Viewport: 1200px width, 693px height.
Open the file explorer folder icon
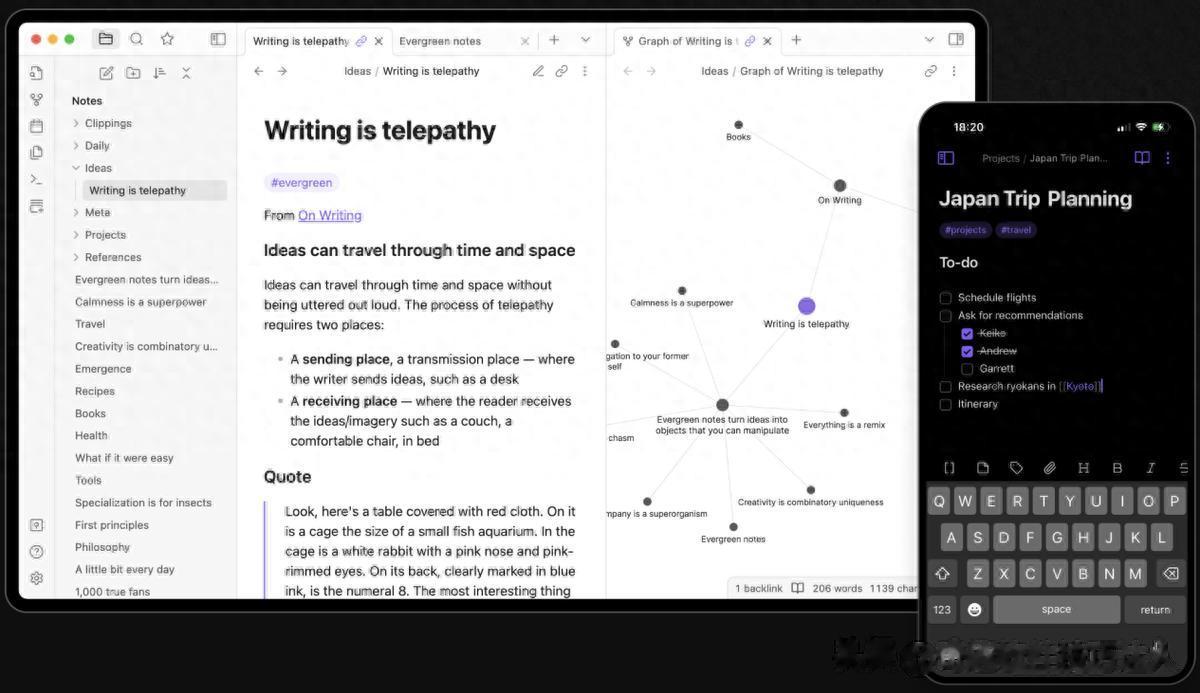click(x=105, y=39)
